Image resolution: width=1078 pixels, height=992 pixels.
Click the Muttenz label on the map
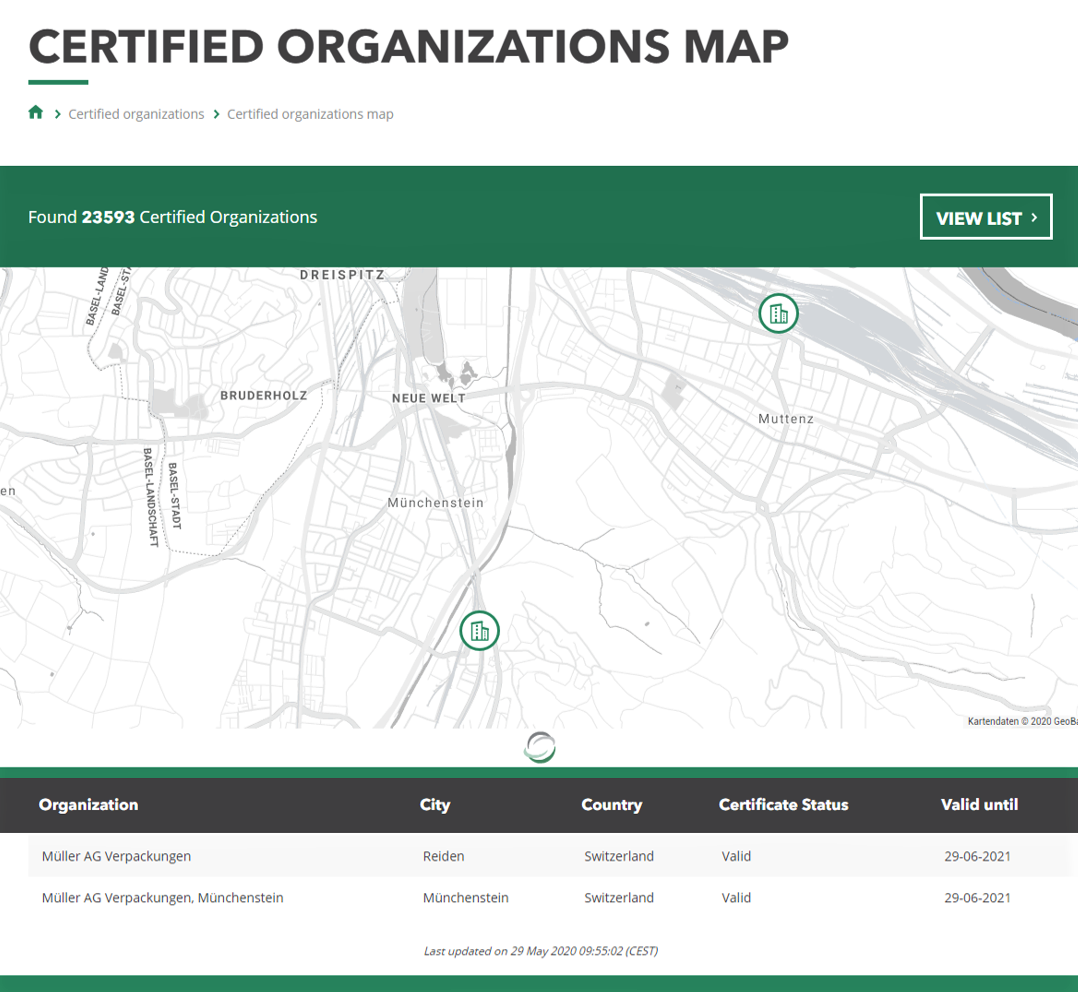pos(785,419)
